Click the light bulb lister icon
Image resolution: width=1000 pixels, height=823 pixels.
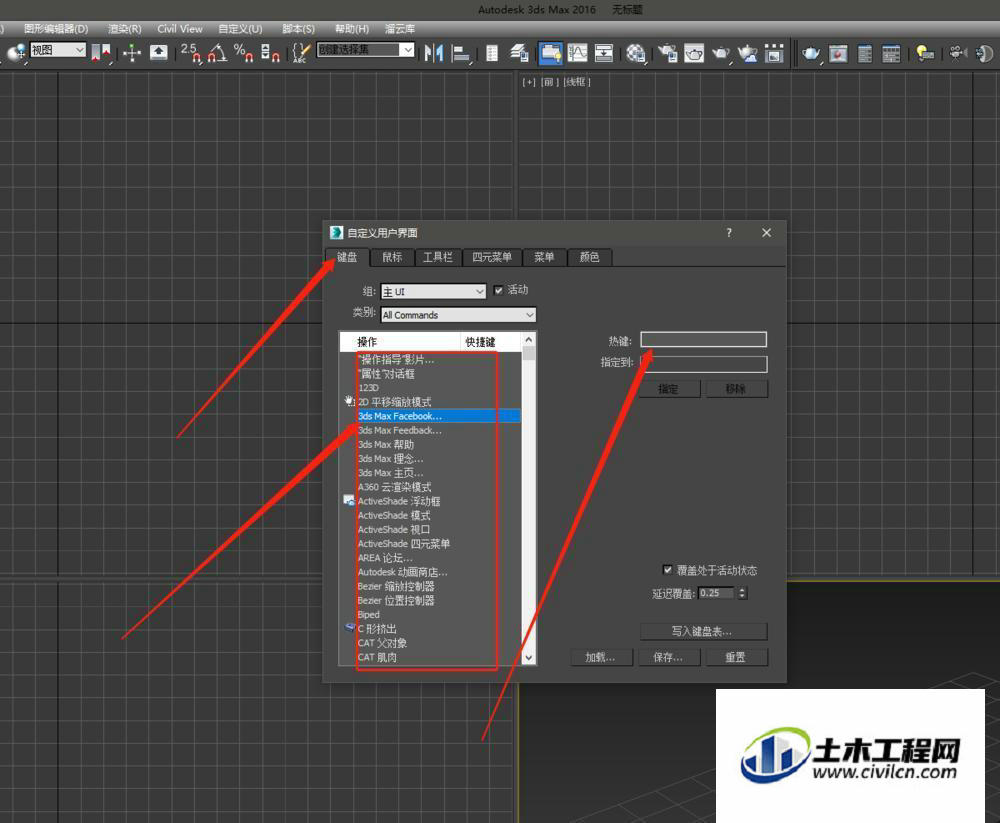(924, 53)
